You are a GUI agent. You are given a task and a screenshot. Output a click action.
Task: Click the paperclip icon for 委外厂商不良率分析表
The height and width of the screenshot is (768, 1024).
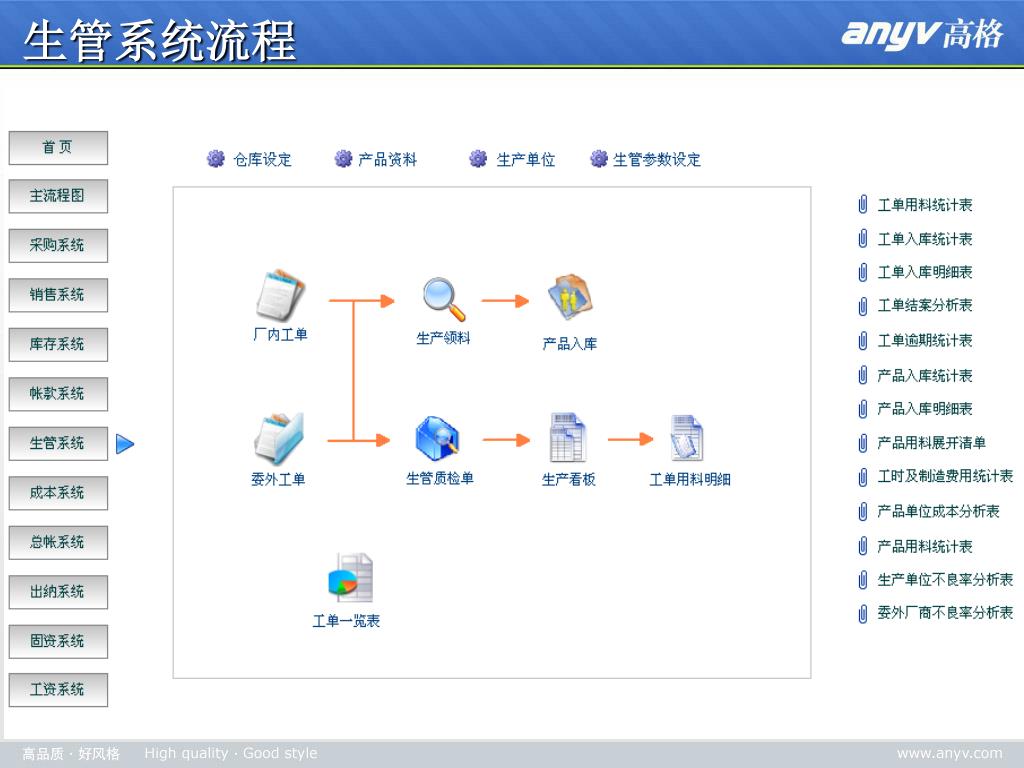863,614
